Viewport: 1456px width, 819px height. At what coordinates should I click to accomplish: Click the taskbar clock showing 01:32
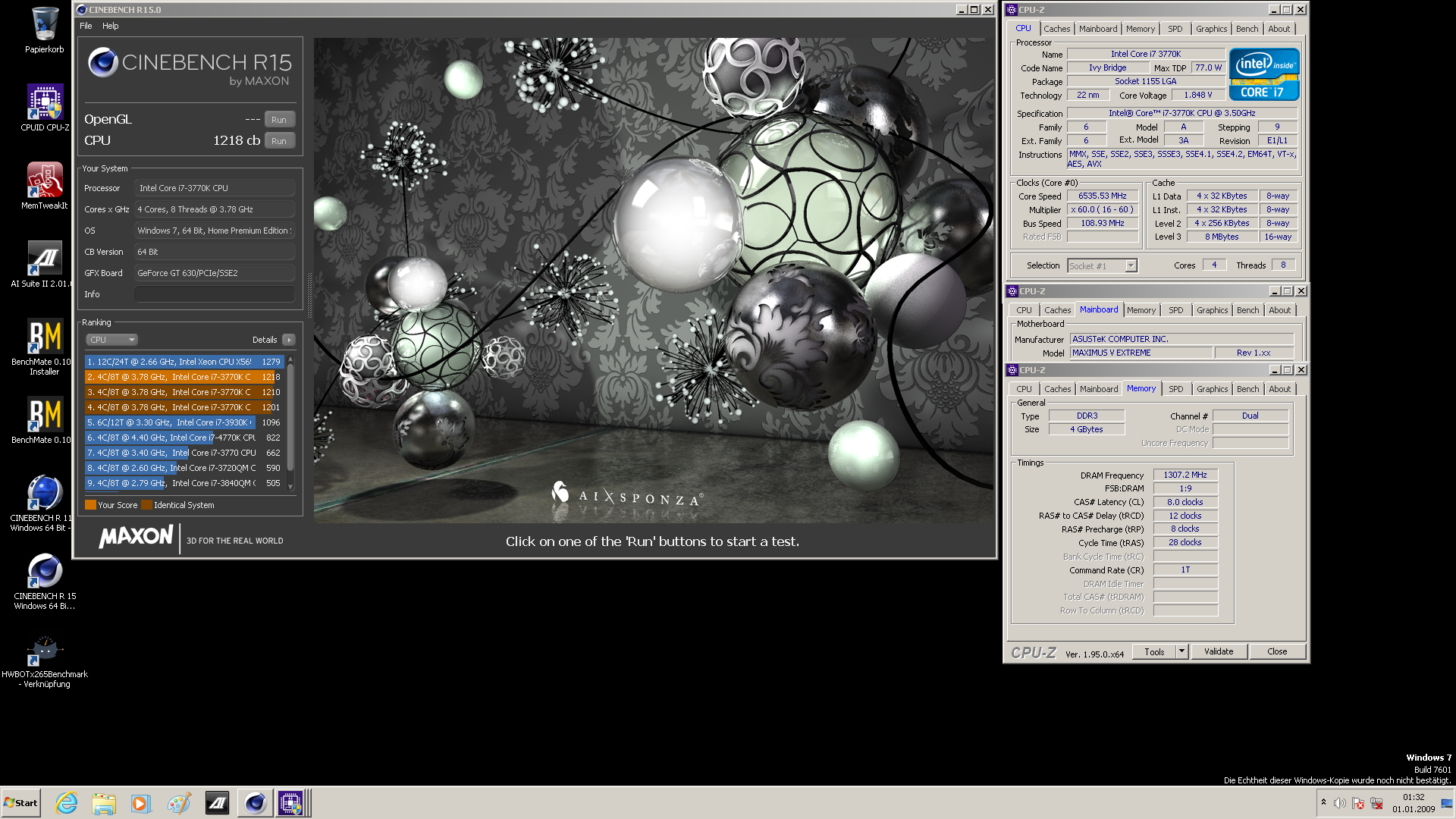point(1414,803)
